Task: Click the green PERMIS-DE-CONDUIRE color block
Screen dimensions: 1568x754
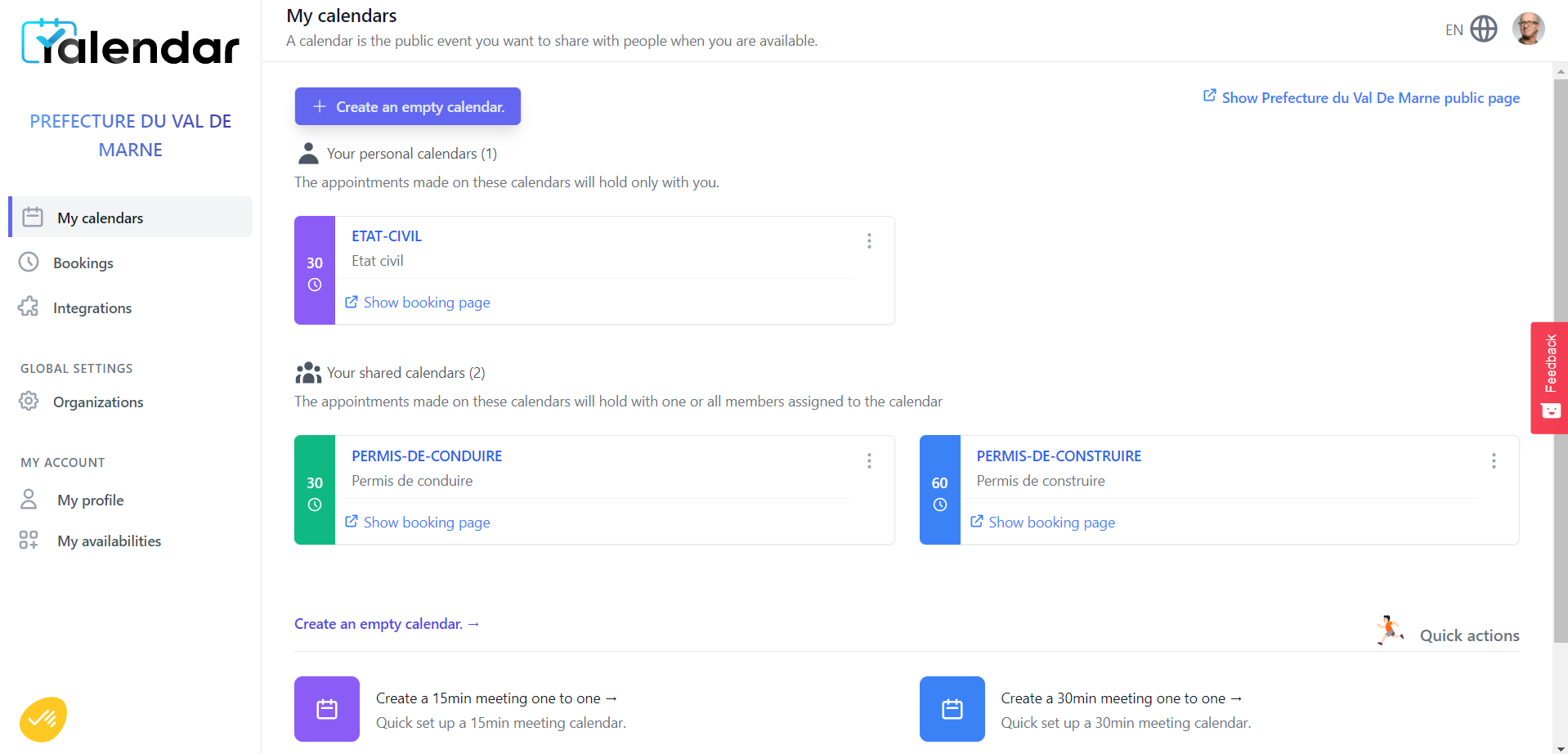Action: point(315,490)
